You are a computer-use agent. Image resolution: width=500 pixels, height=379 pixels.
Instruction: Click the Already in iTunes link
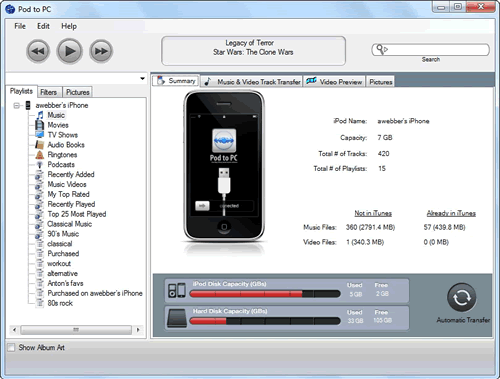point(451,213)
